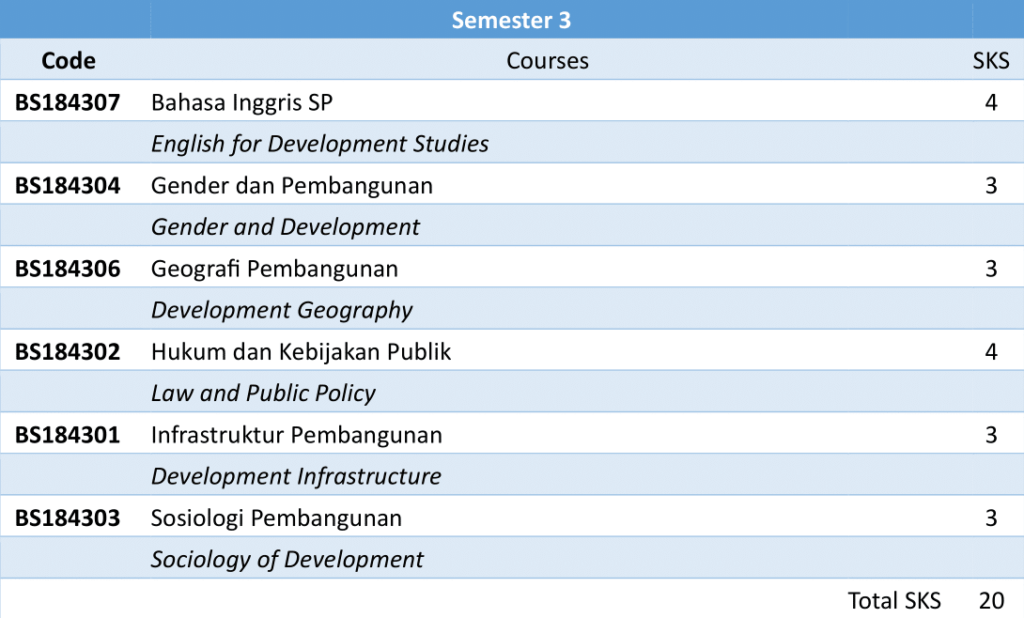Select the Bahasa Inggris SP course
The image size is (1024, 618).
[x=242, y=102]
